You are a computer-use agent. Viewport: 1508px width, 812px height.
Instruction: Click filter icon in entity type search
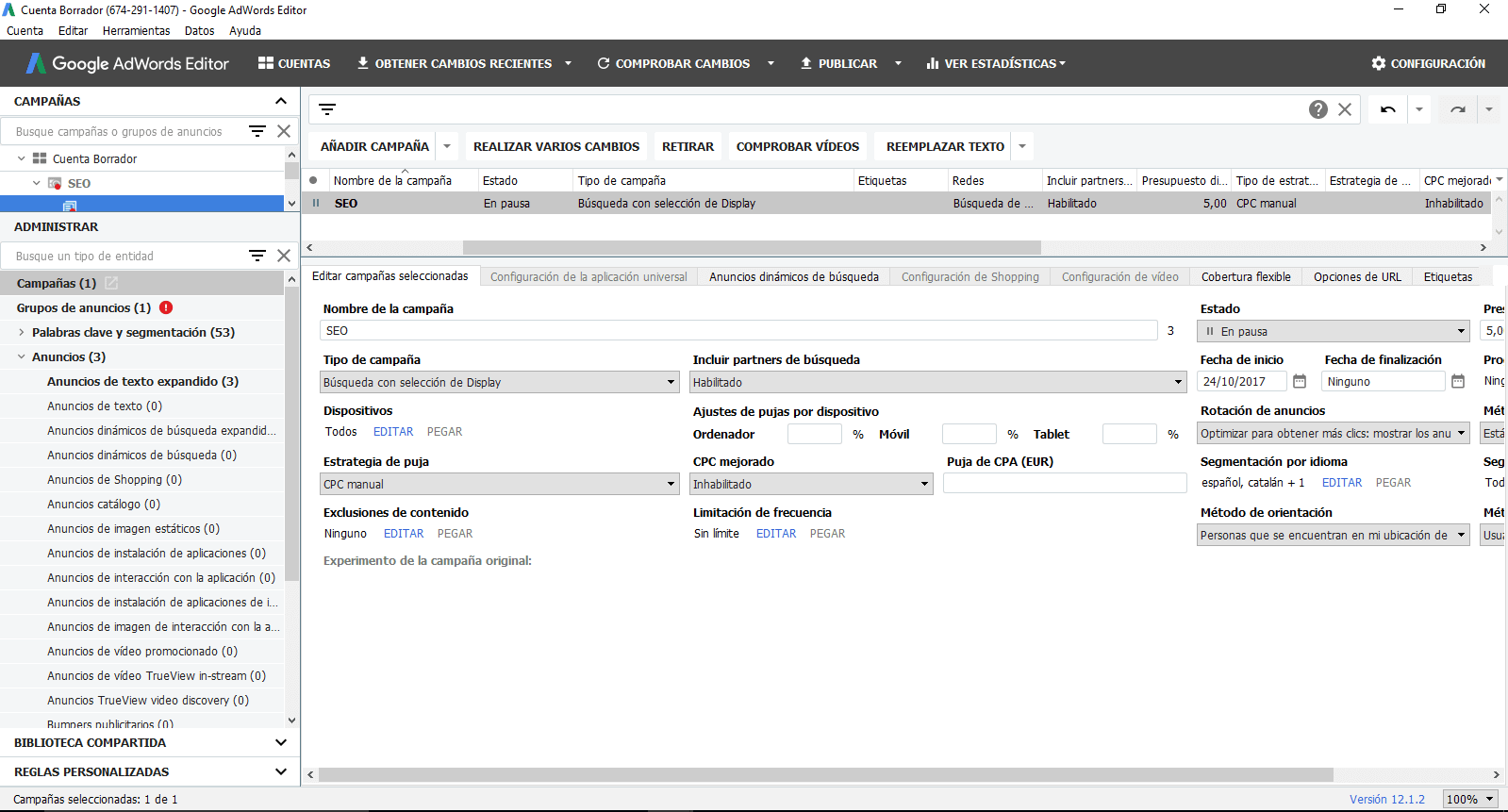[x=257, y=256]
